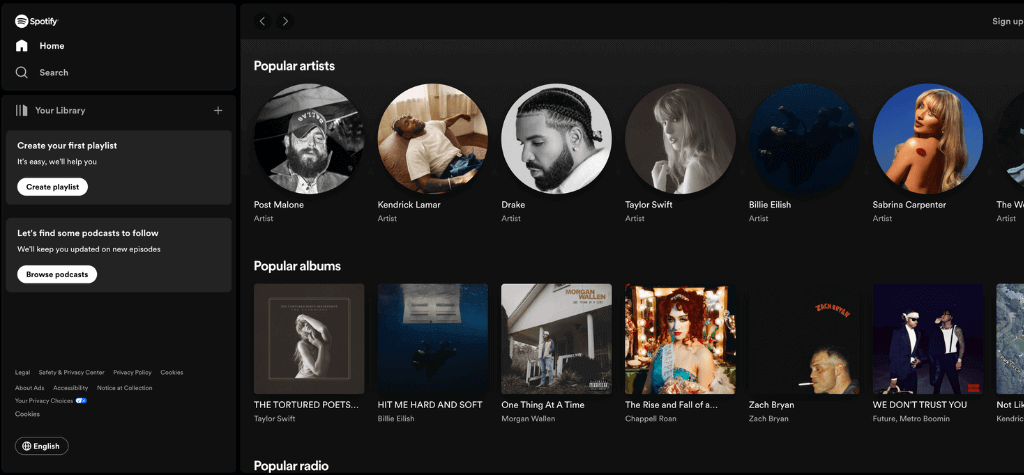Open Post Malone artist picture

[x=309, y=139]
